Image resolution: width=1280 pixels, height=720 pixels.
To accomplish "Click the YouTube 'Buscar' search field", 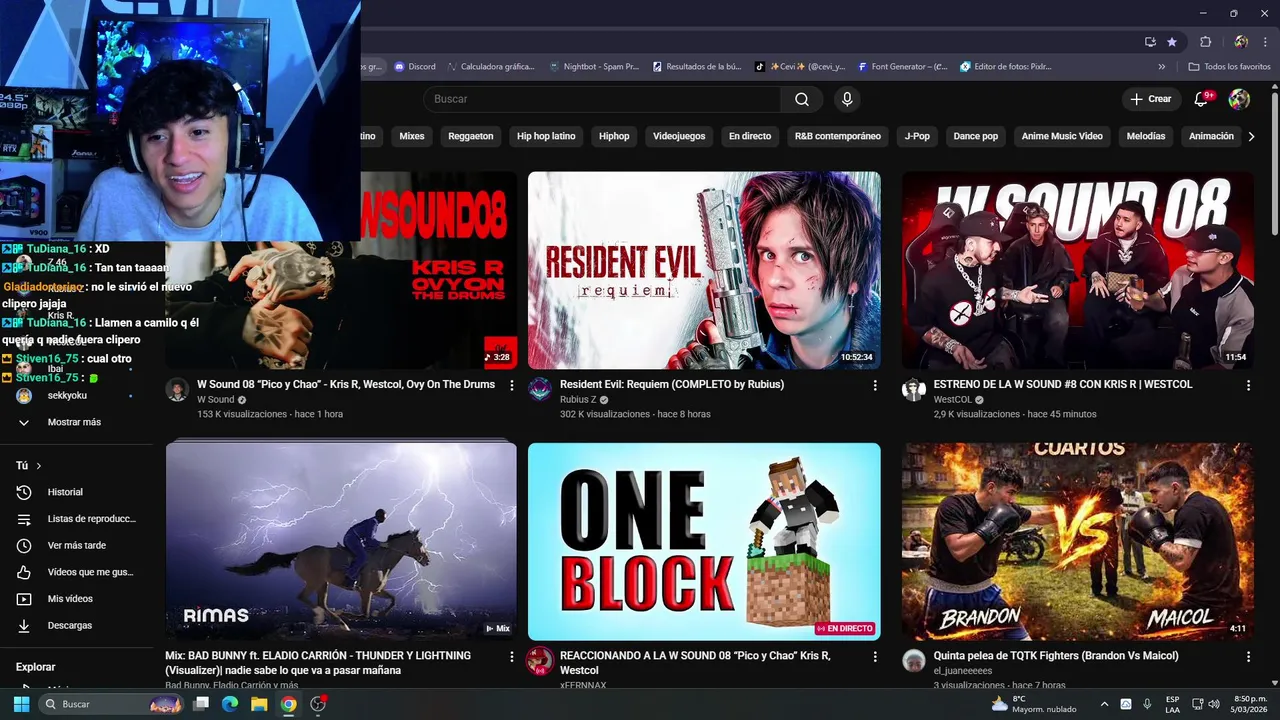I will click(602, 99).
